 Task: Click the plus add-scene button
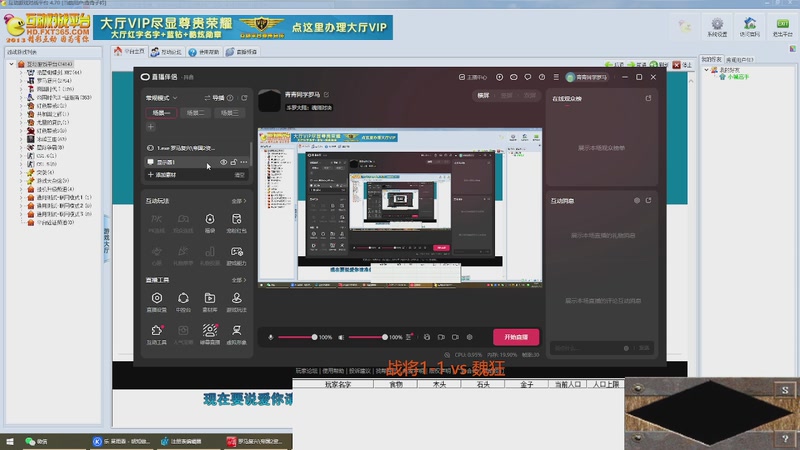(x=151, y=127)
